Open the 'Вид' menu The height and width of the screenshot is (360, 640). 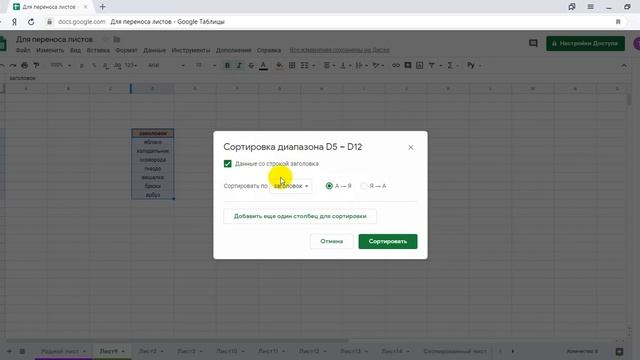click(x=76, y=50)
